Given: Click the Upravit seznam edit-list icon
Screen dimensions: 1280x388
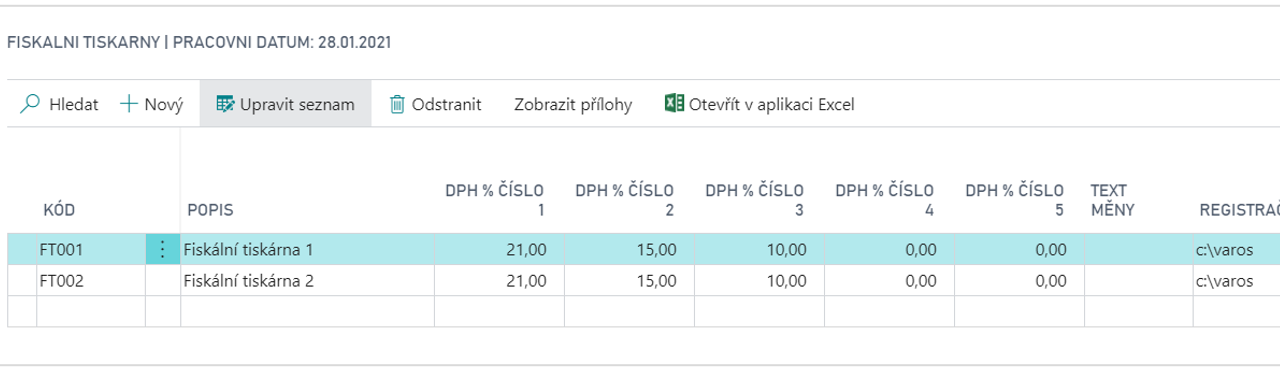Looking at the screenshot, I should 225,104.
